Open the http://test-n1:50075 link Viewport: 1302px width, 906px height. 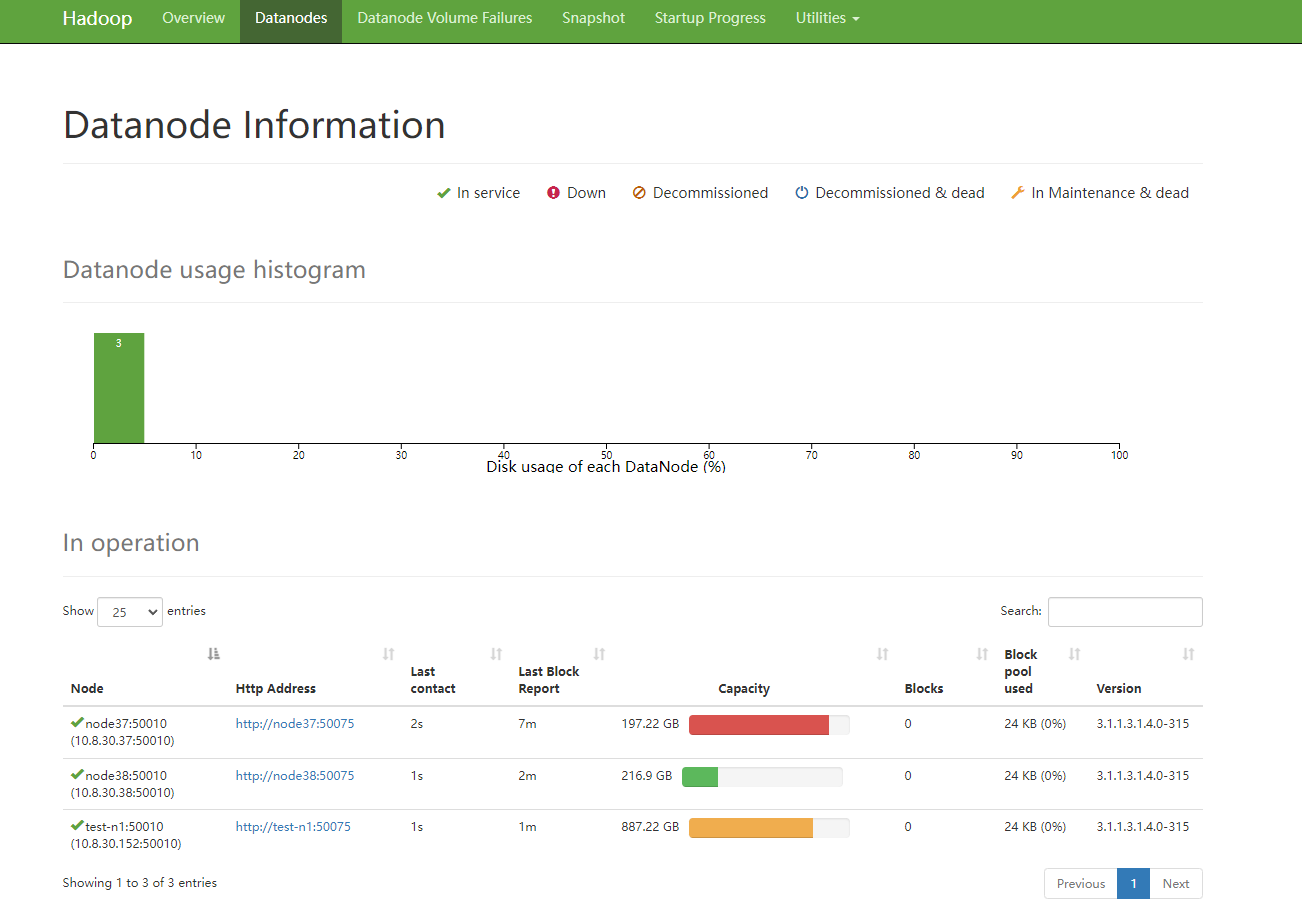[293, 827]
